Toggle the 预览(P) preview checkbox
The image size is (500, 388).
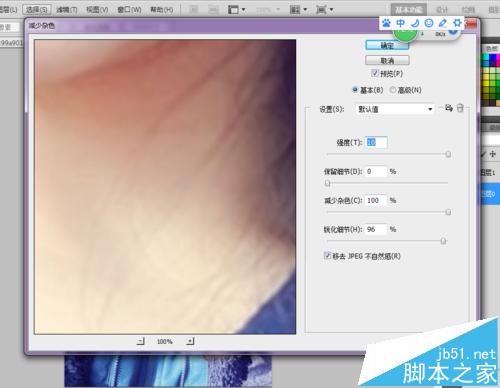tap(375, 73)
